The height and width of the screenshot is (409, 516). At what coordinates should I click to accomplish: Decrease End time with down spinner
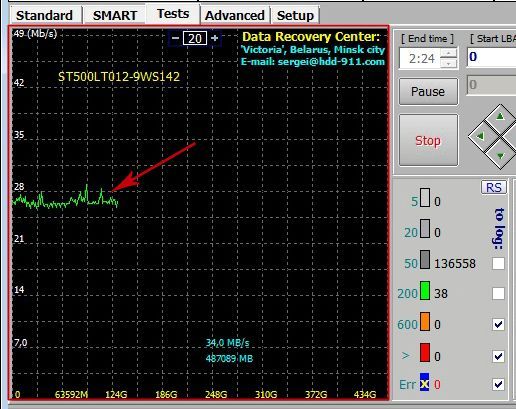(x=448, y=63)
